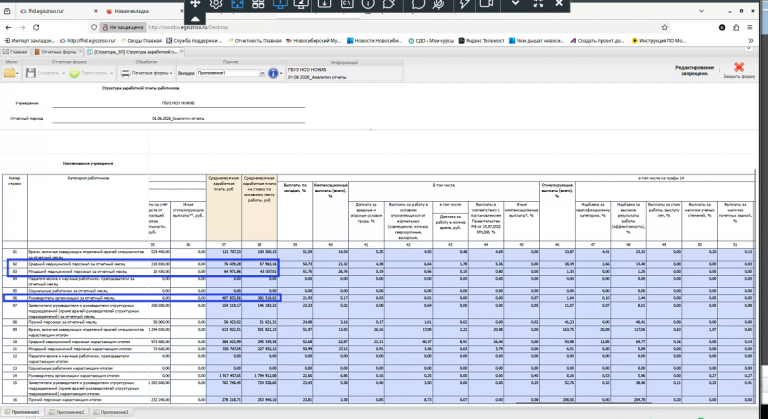Open the Инструкция ПО bookmark
Image resolution: width=768 pixels, height=419 pixels.
[x=659, y=41]
